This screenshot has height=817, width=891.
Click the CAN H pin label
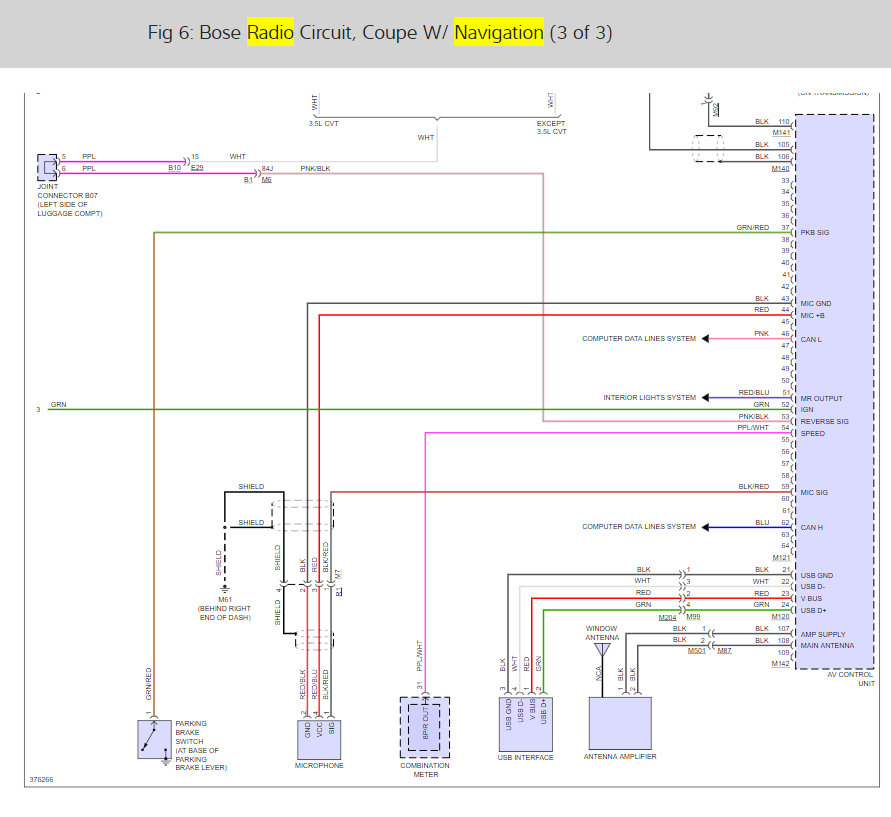pos(811,527)
